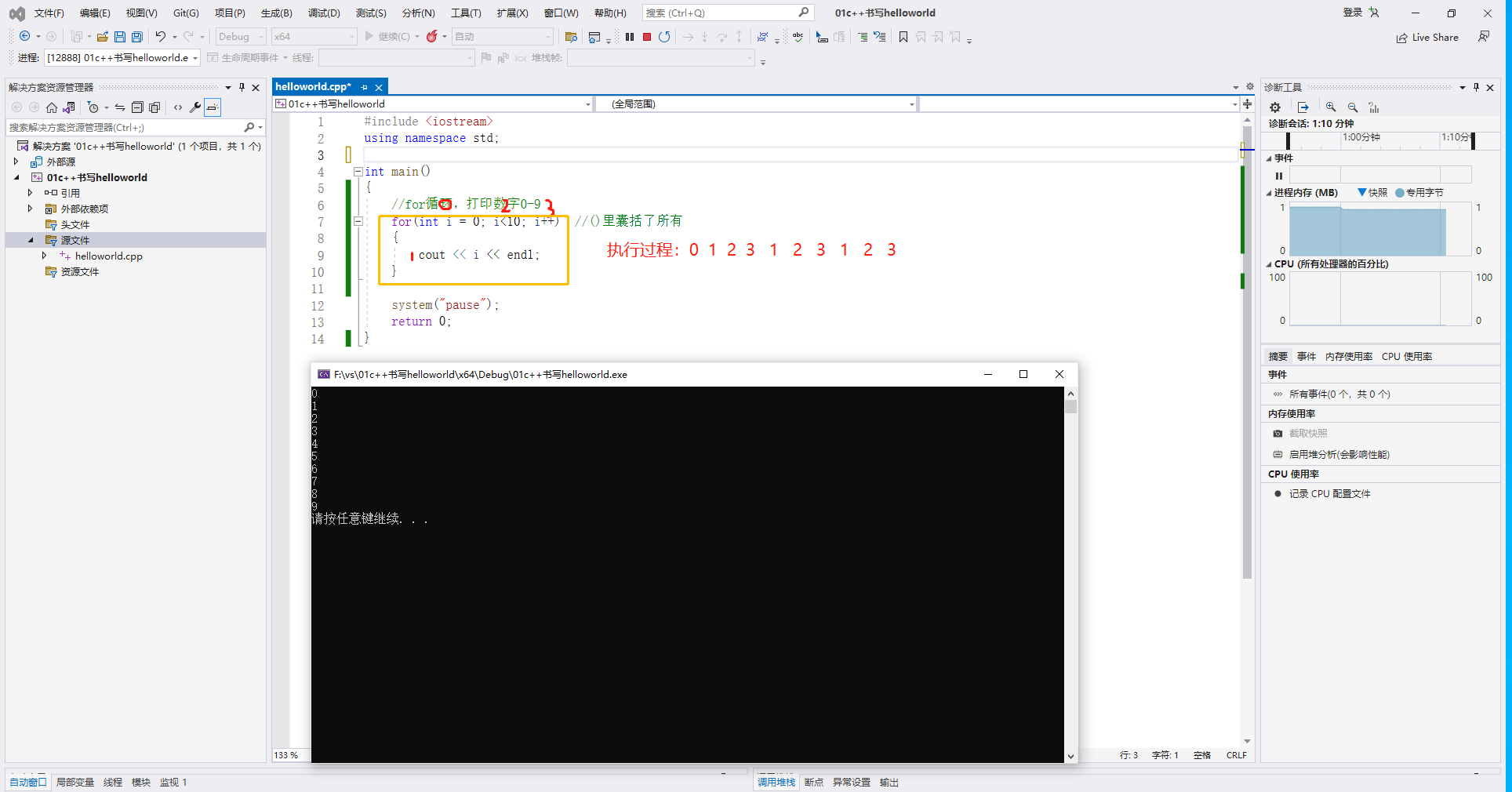Viewport: 1512px width, 792px height.
Task: Open the 文件(F) menu
Action: pyautogui.click(x=49, y=13)
